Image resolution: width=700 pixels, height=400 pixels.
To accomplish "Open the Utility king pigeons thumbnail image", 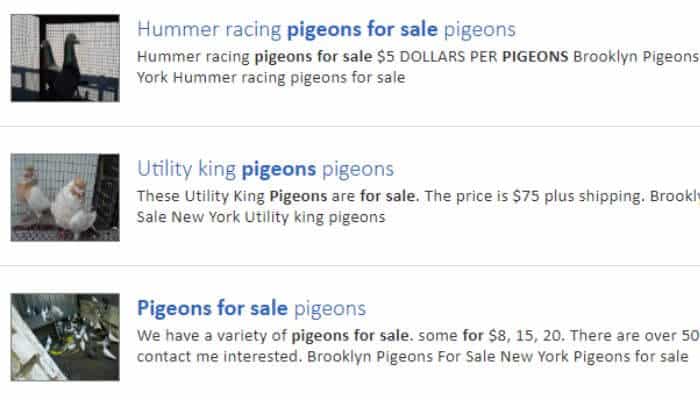I will (x=65, y=197).
